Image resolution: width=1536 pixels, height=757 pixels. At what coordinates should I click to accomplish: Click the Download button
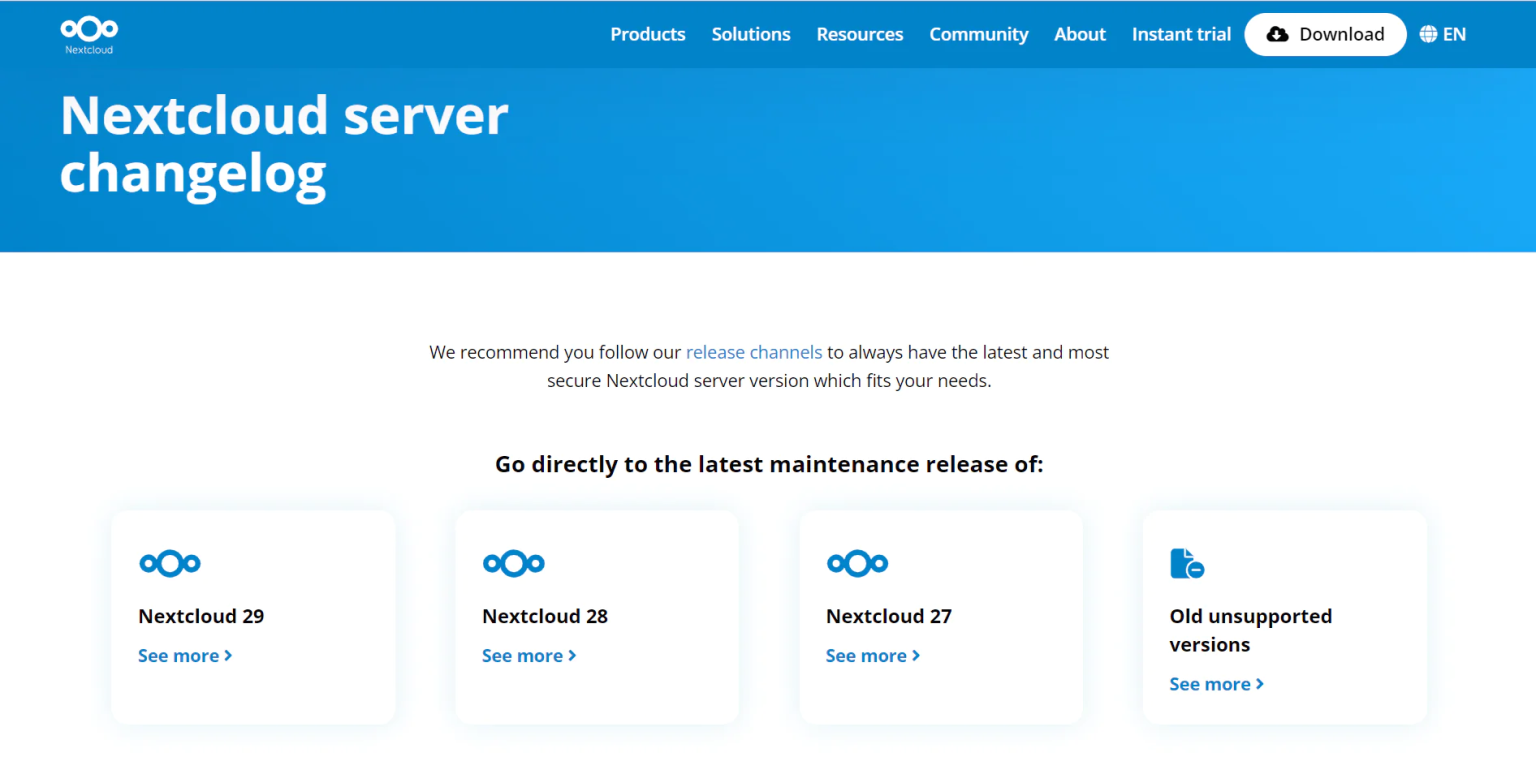1325,33
